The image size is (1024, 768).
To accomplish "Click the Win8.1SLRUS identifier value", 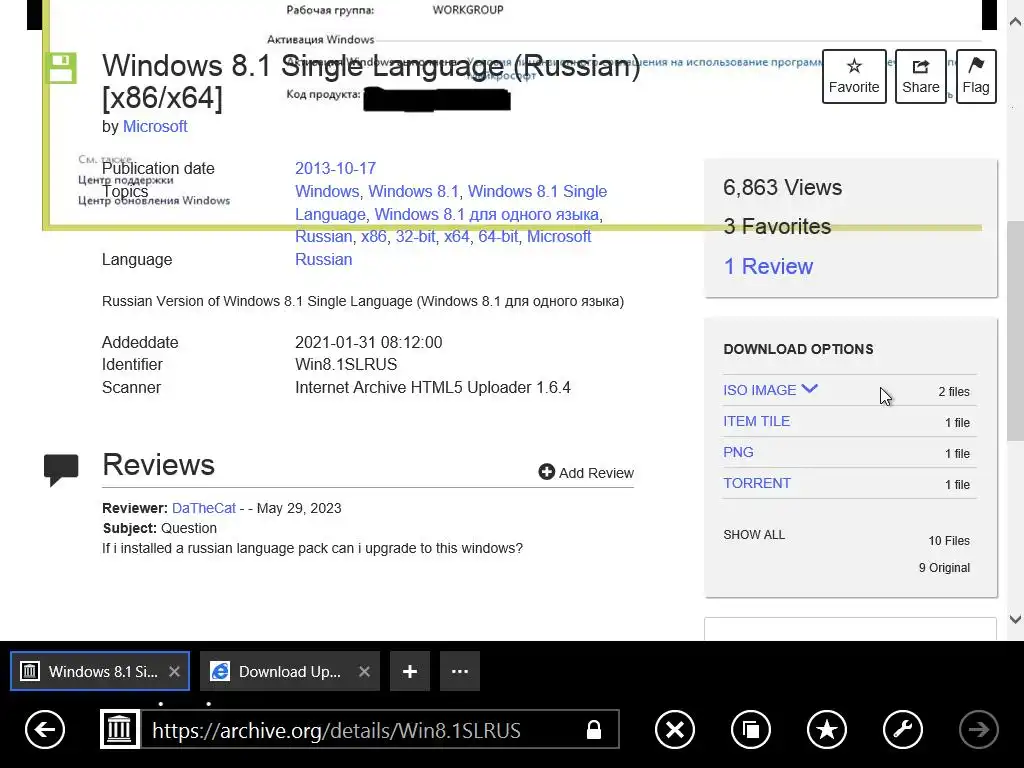I will point(346,364).
